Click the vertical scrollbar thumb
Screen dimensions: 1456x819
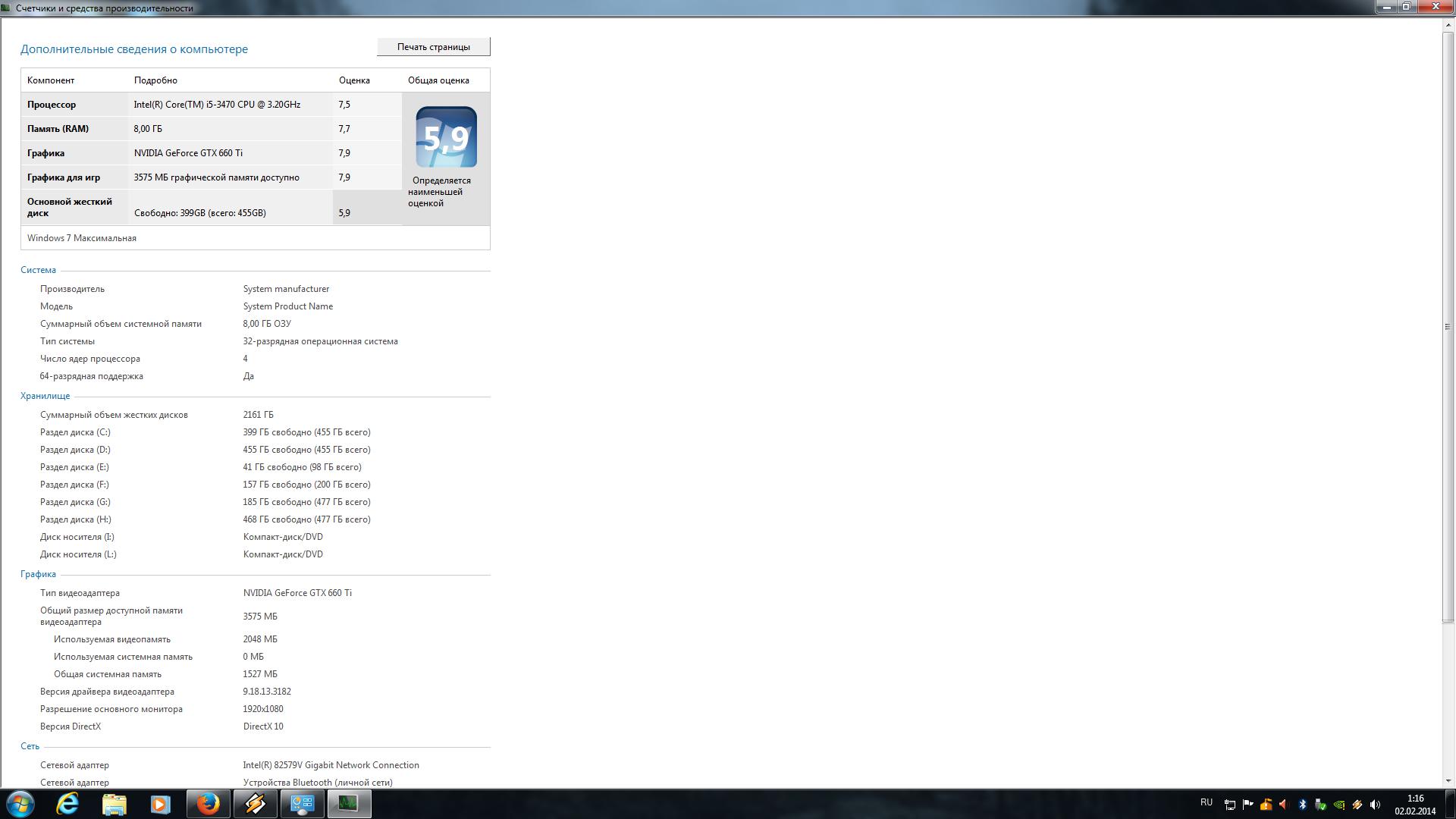[x=1448, y=326]
